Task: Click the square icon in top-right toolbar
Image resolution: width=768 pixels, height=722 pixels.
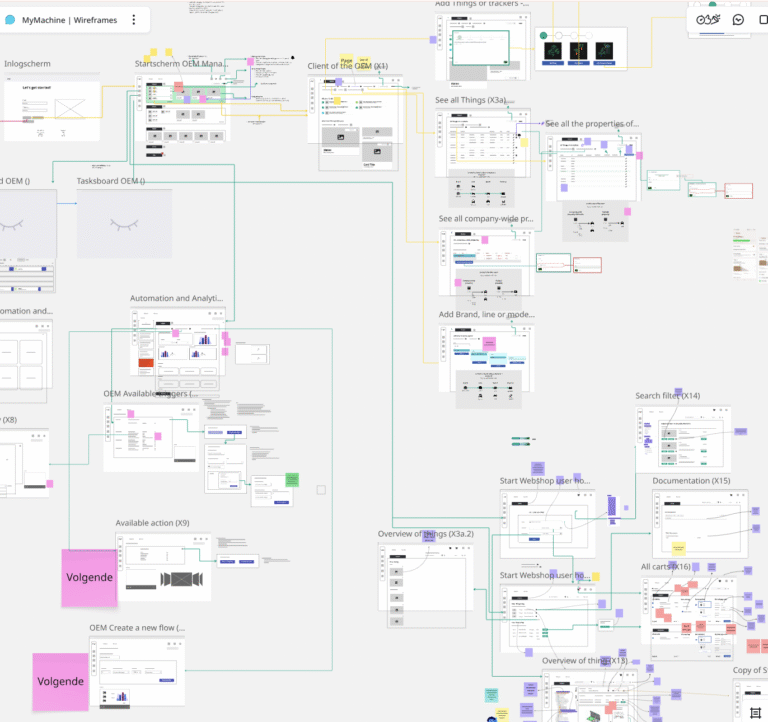Action: click(763, 19)
